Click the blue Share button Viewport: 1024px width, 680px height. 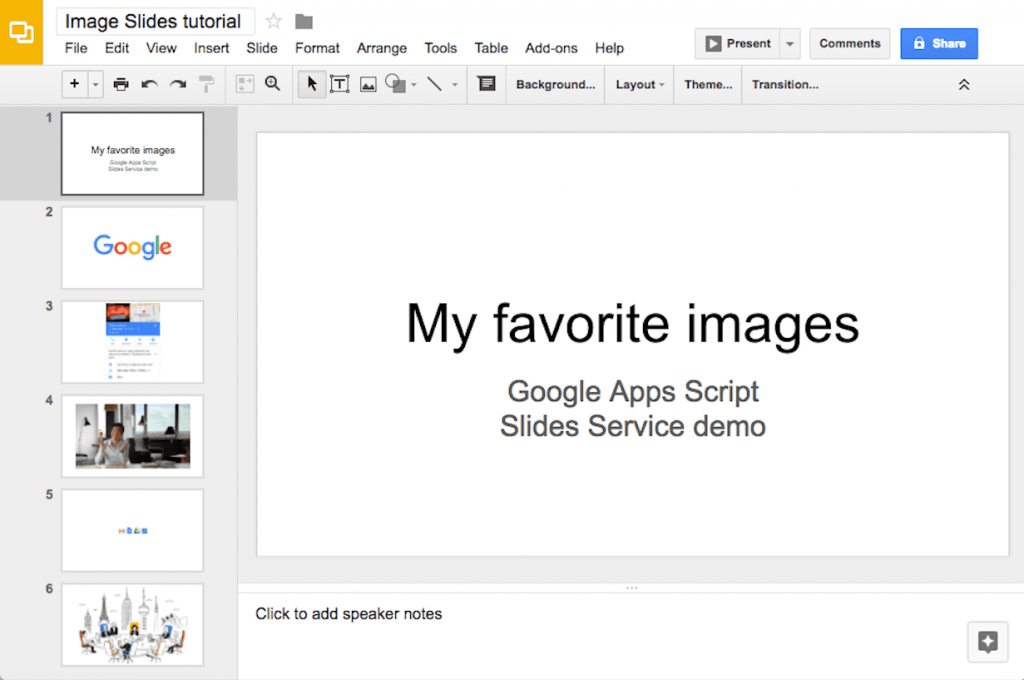(x=938, y=43)
